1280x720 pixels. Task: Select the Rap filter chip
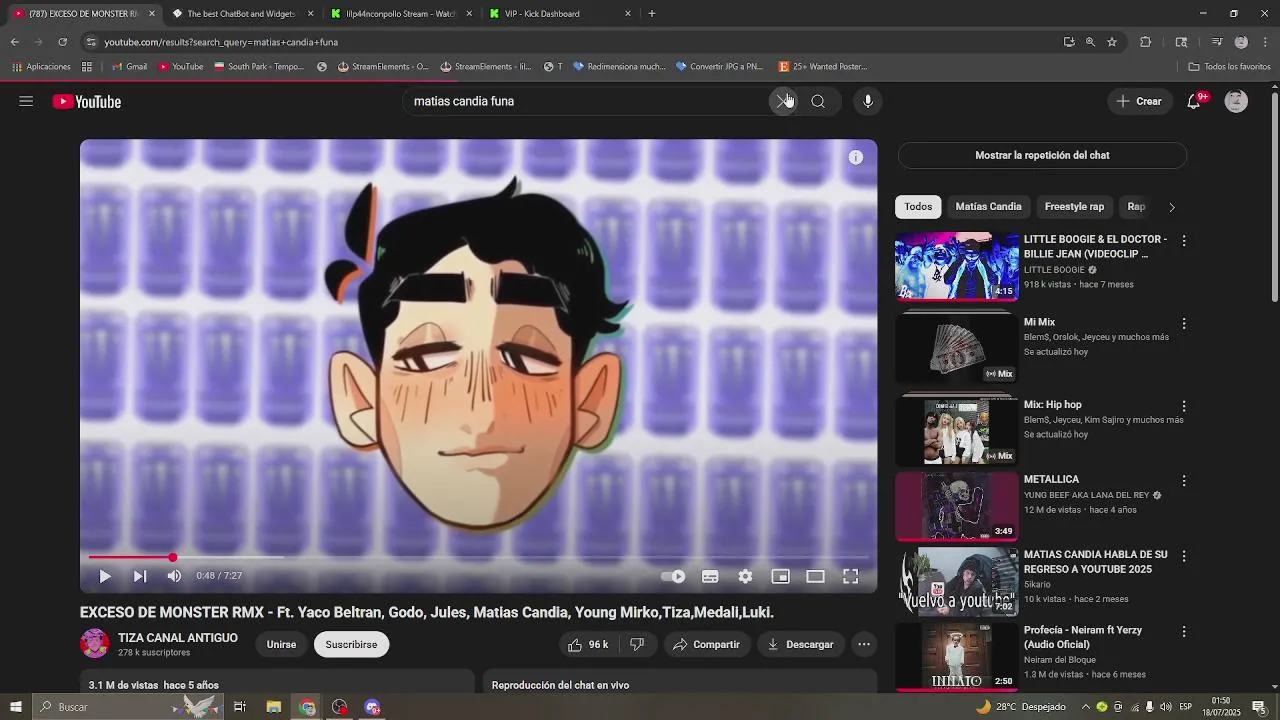pyautogui.click(x=1136, y=207)
